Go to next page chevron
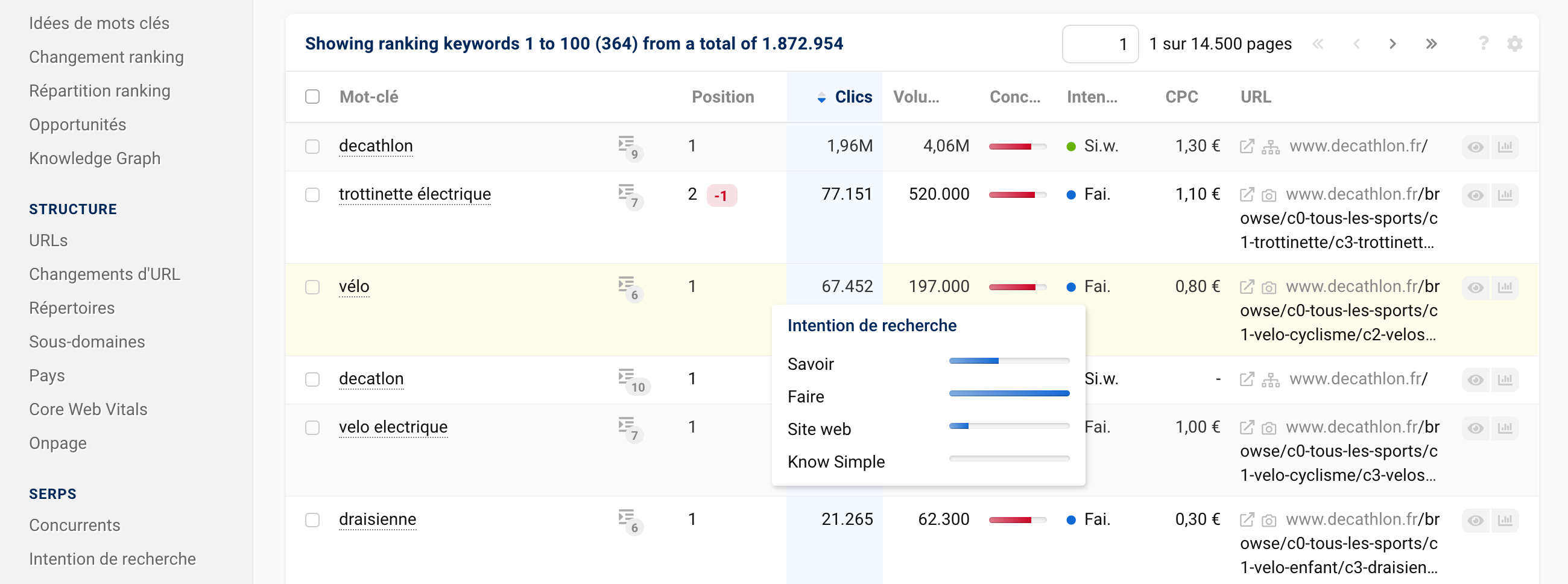 [1393, 44]
